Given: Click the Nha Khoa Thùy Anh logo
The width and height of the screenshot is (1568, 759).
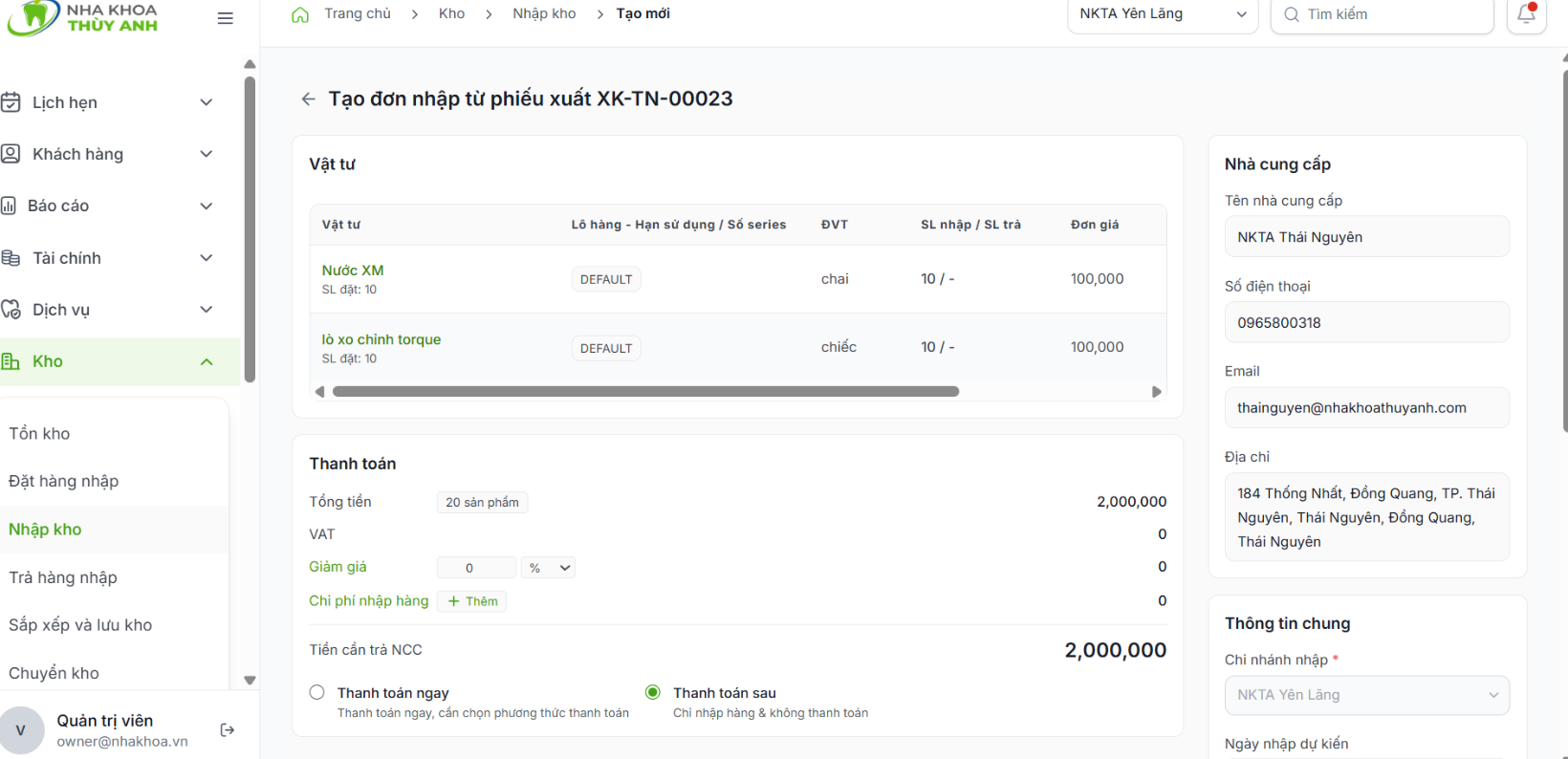Looking at the screenshot, I should pos(81,17).
